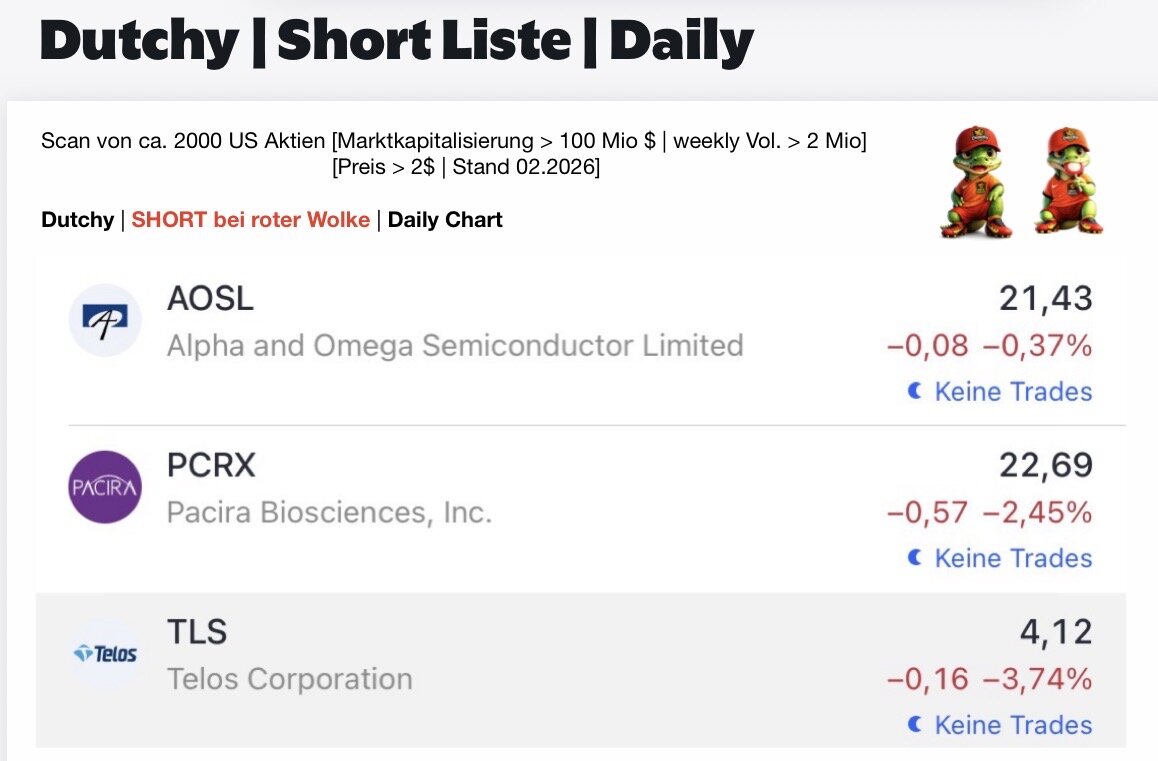Click the purple Pacira logo icon

point(105,487)
